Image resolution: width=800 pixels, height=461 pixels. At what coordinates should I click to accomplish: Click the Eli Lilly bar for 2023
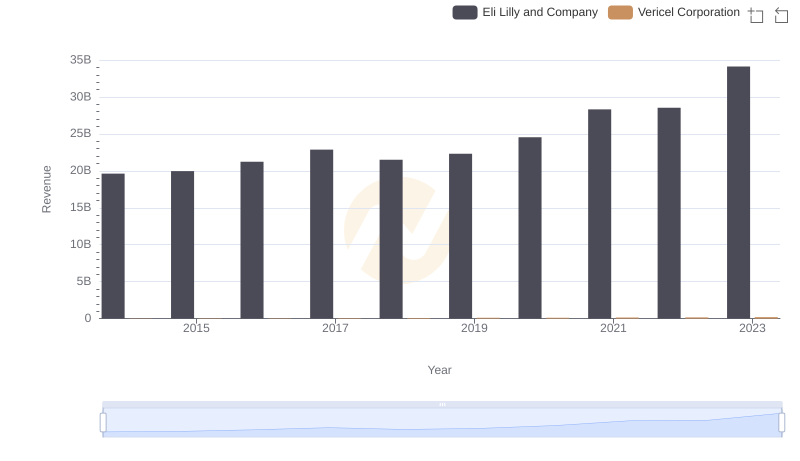pos(738,192)
